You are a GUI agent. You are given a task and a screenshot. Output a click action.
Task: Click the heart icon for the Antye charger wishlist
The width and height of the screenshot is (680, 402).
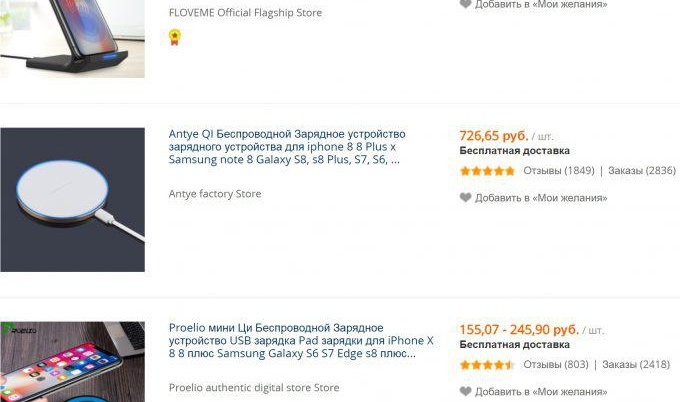(x=465, y=198)
